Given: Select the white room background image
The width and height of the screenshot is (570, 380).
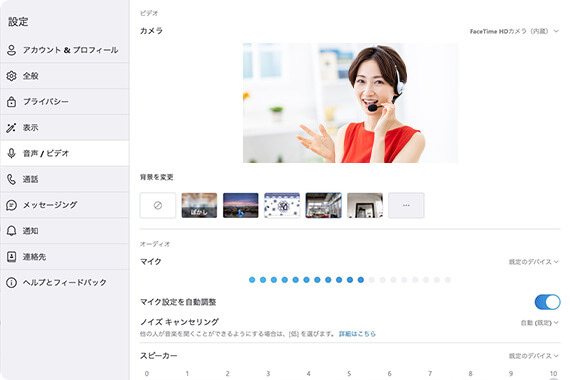Looking at the screenshot, I should (x=365, y=205).
